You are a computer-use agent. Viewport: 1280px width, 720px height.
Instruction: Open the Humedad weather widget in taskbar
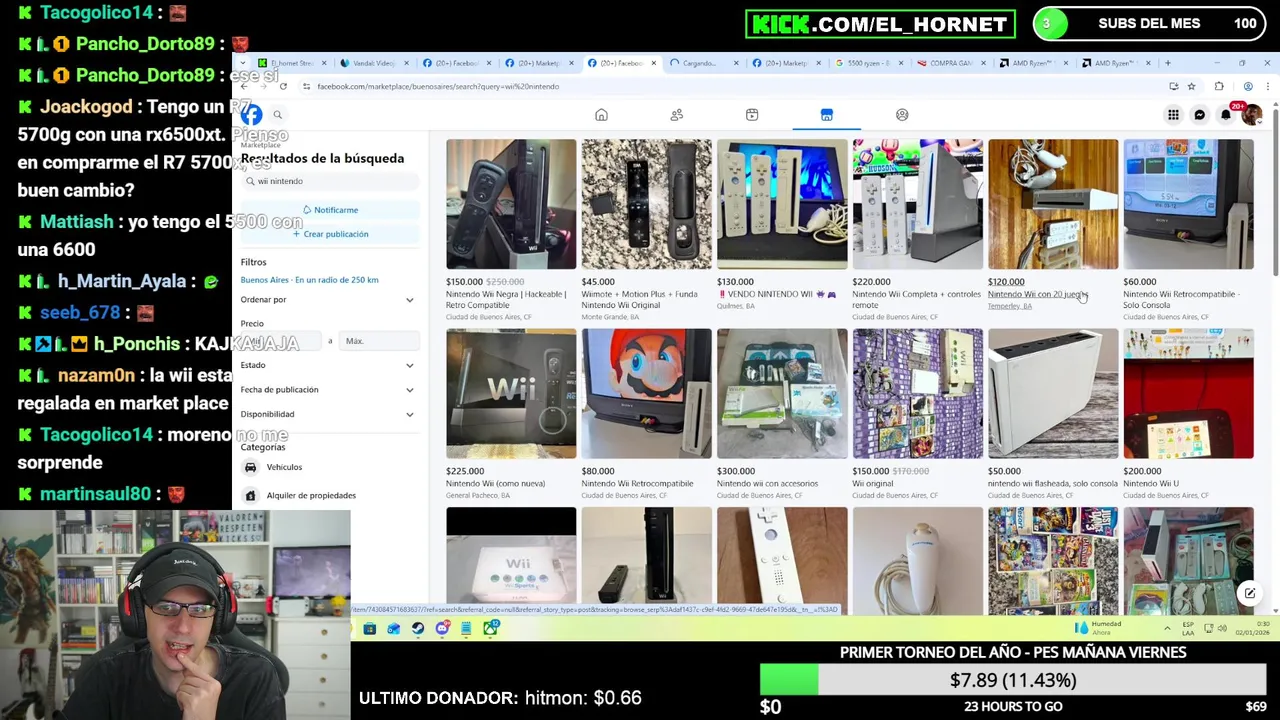pos(1097,628)
